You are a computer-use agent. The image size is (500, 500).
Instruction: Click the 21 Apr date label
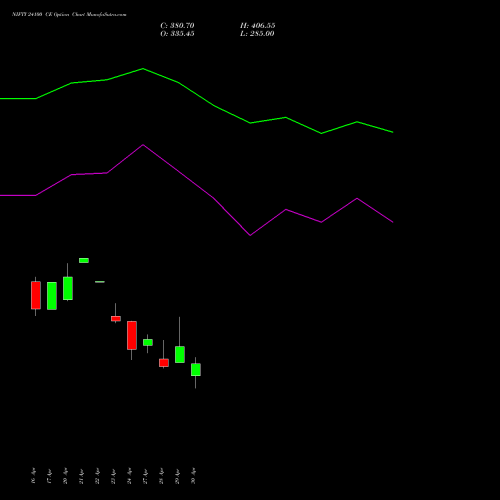(81, 476)
